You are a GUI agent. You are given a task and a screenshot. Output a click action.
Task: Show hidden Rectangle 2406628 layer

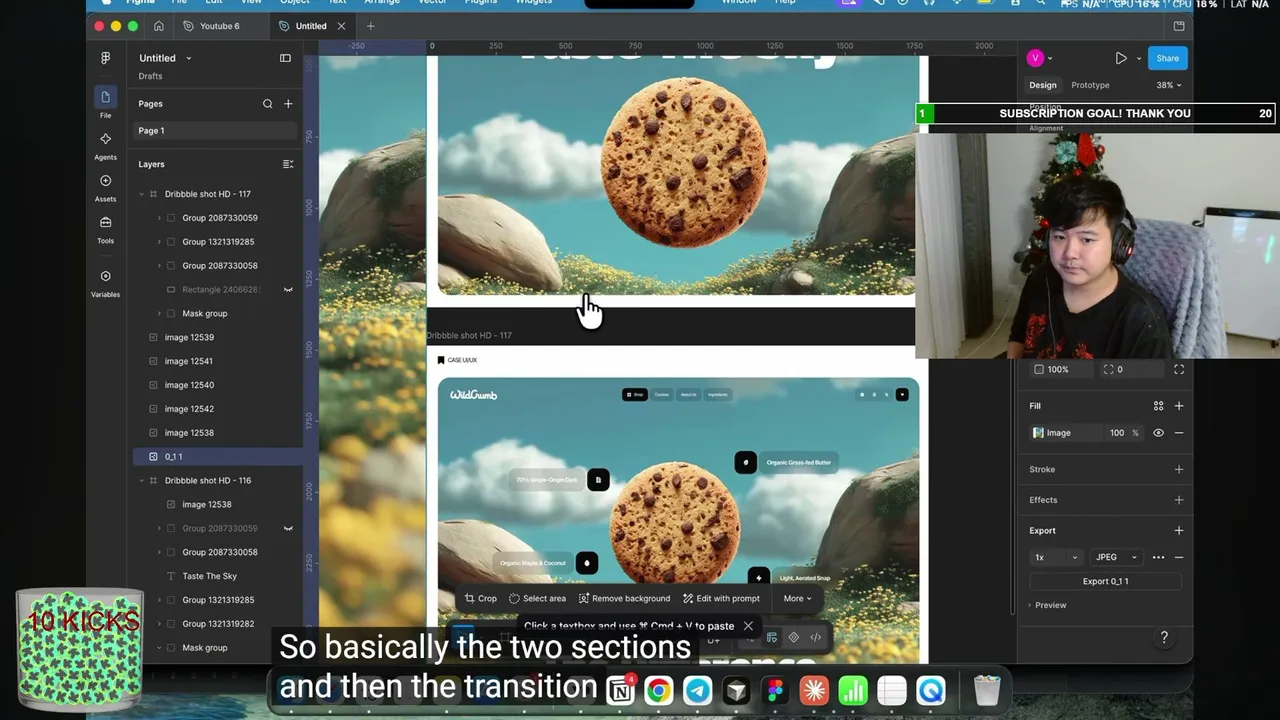288,290
